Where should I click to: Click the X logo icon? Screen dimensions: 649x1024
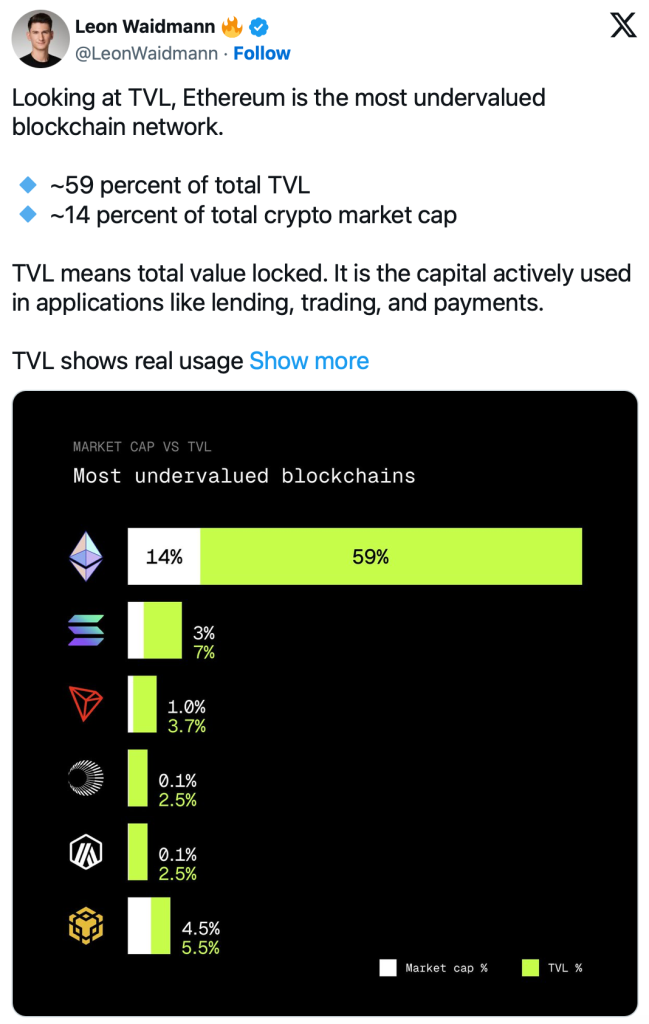622,27
